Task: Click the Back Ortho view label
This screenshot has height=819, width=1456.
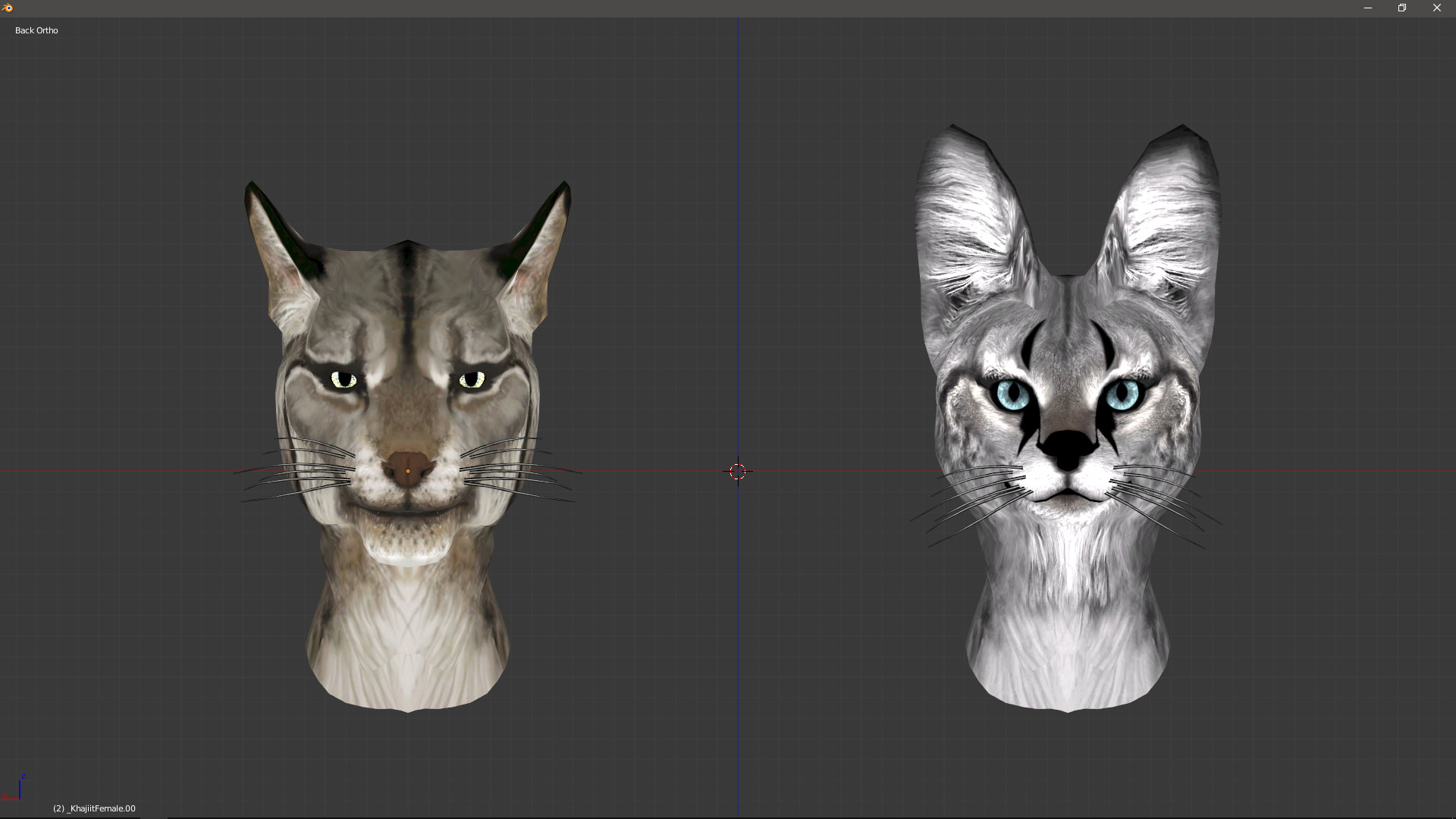Action: 36,30
